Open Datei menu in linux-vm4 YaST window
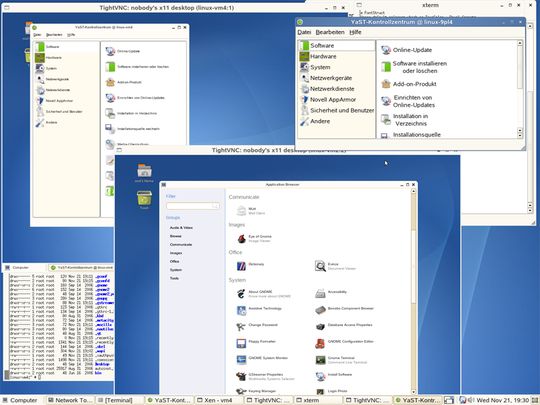 pos(37,35)
